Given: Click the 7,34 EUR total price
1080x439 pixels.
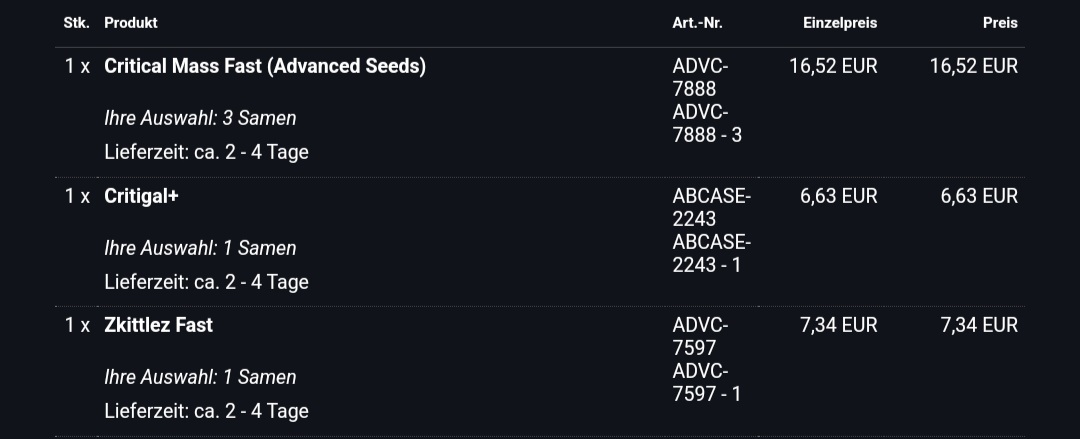Looking at the screenshot, I should [x=979, y=325].
